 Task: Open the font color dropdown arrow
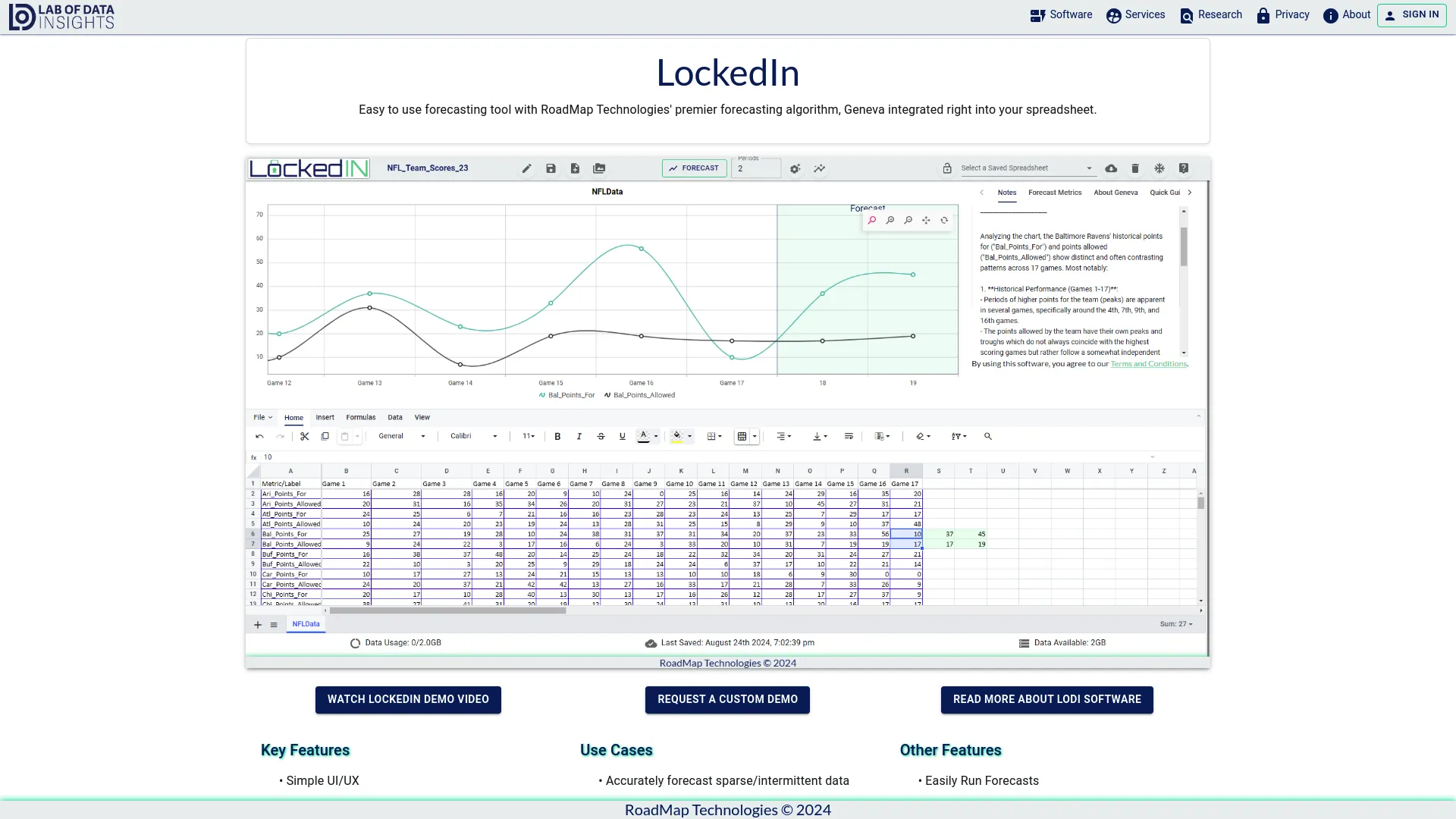point(656,437)
